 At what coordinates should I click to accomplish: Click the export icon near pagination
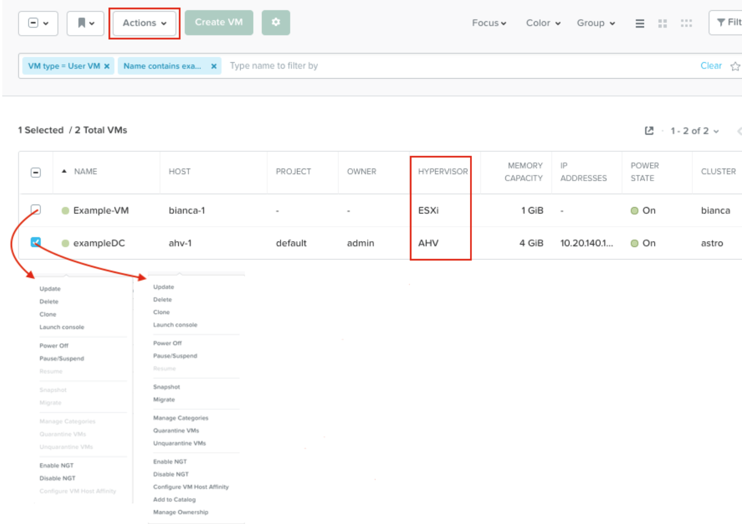(649, 131)
